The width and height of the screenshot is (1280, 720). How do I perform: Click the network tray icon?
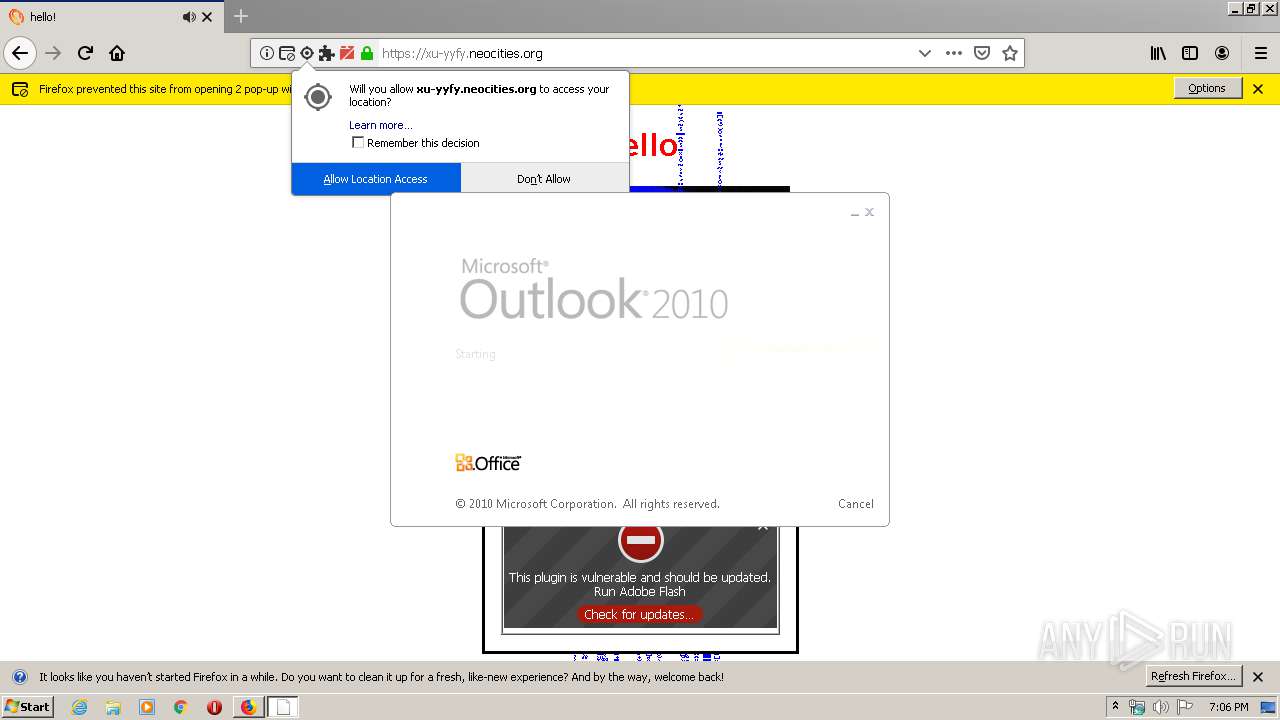tap(1137, 707)
